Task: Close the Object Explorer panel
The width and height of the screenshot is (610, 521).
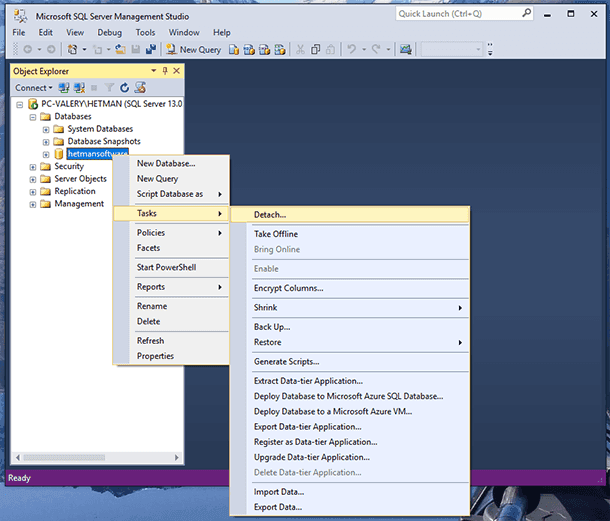Action: [176, 71]
